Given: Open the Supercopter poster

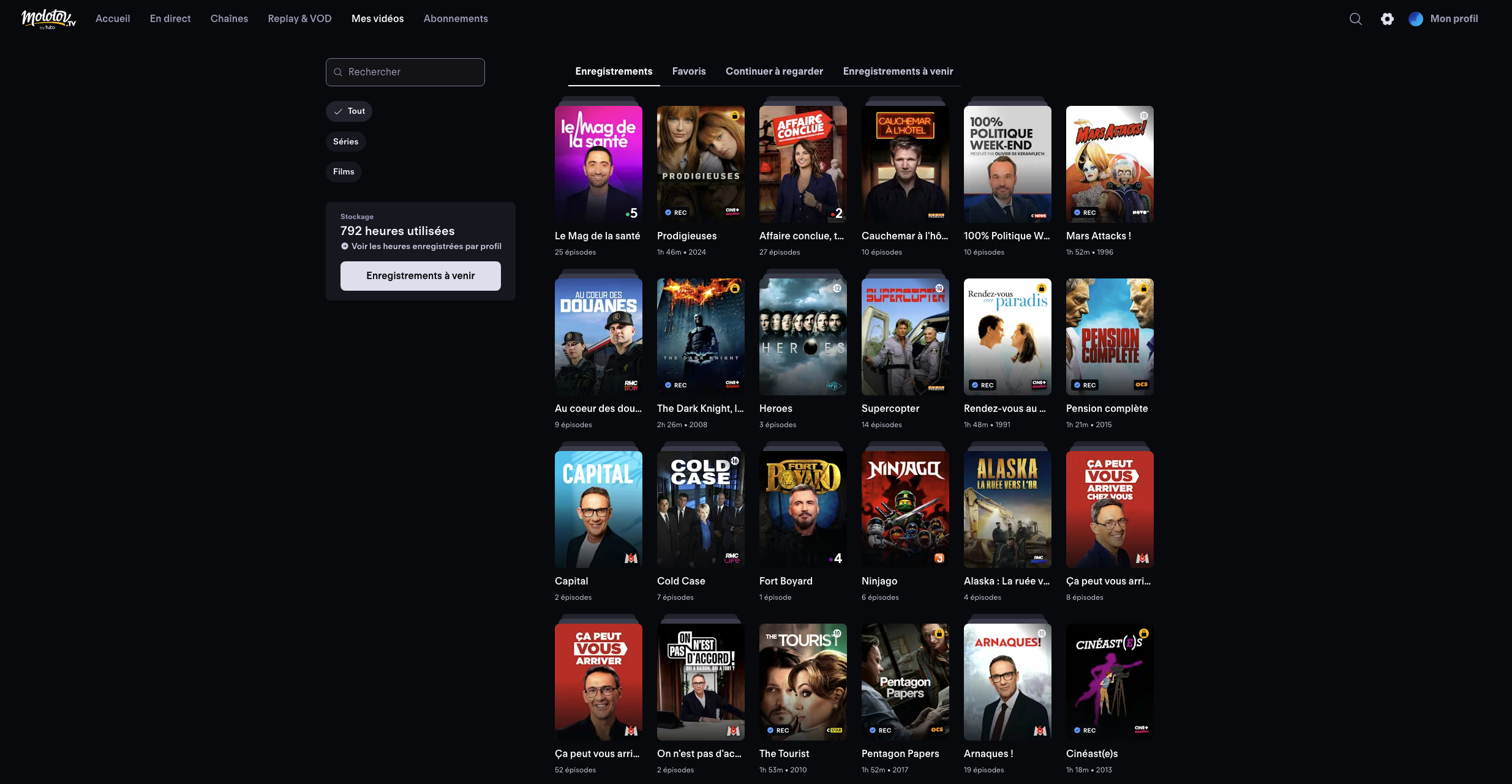Looking at the screenshot, I should pyautogui.click(x=905, y=337).
